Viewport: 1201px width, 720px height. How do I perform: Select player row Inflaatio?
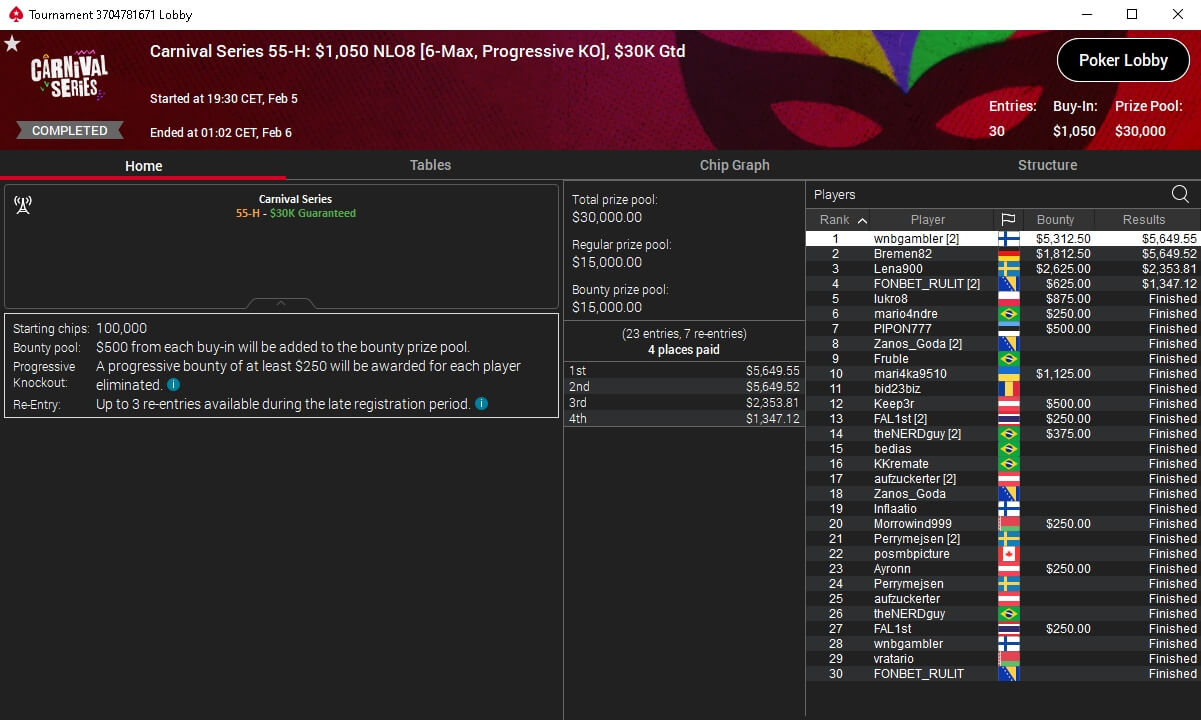[1003, 509]
